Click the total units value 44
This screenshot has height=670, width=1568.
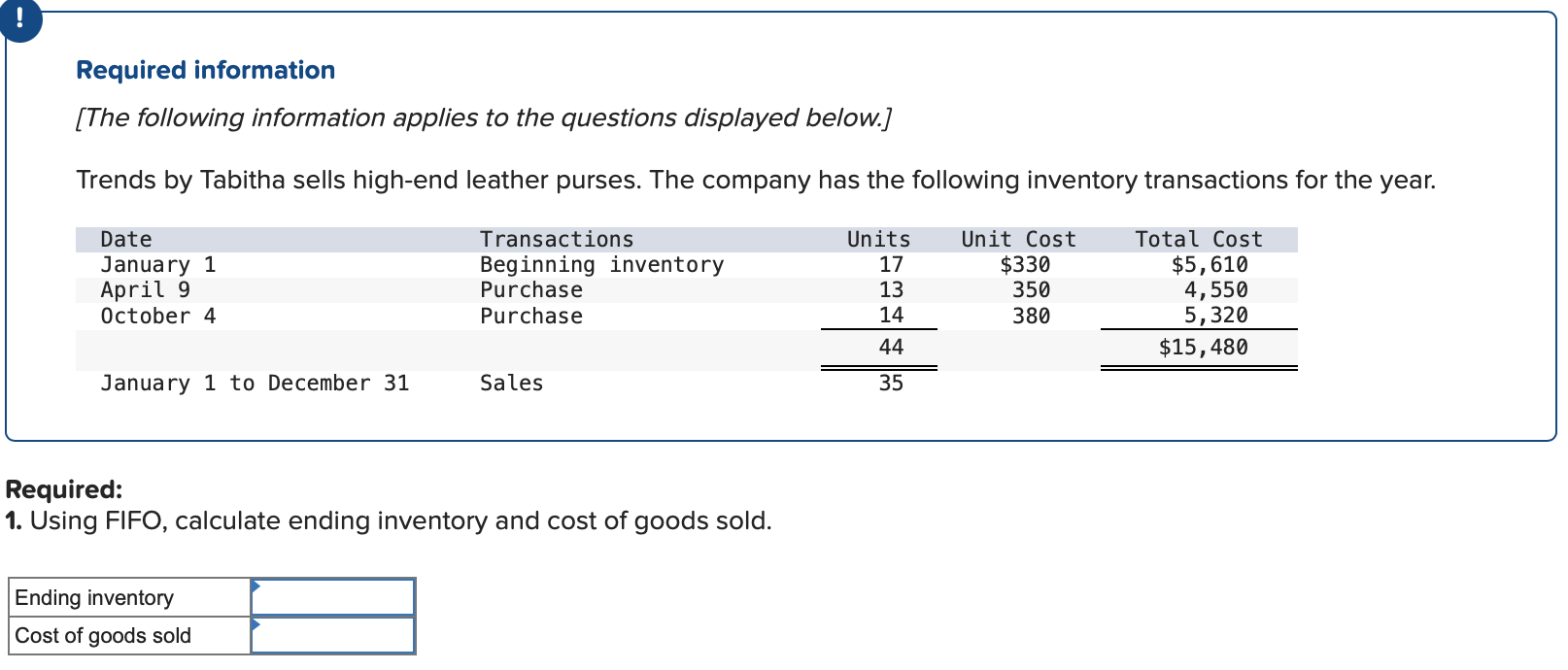890,347
